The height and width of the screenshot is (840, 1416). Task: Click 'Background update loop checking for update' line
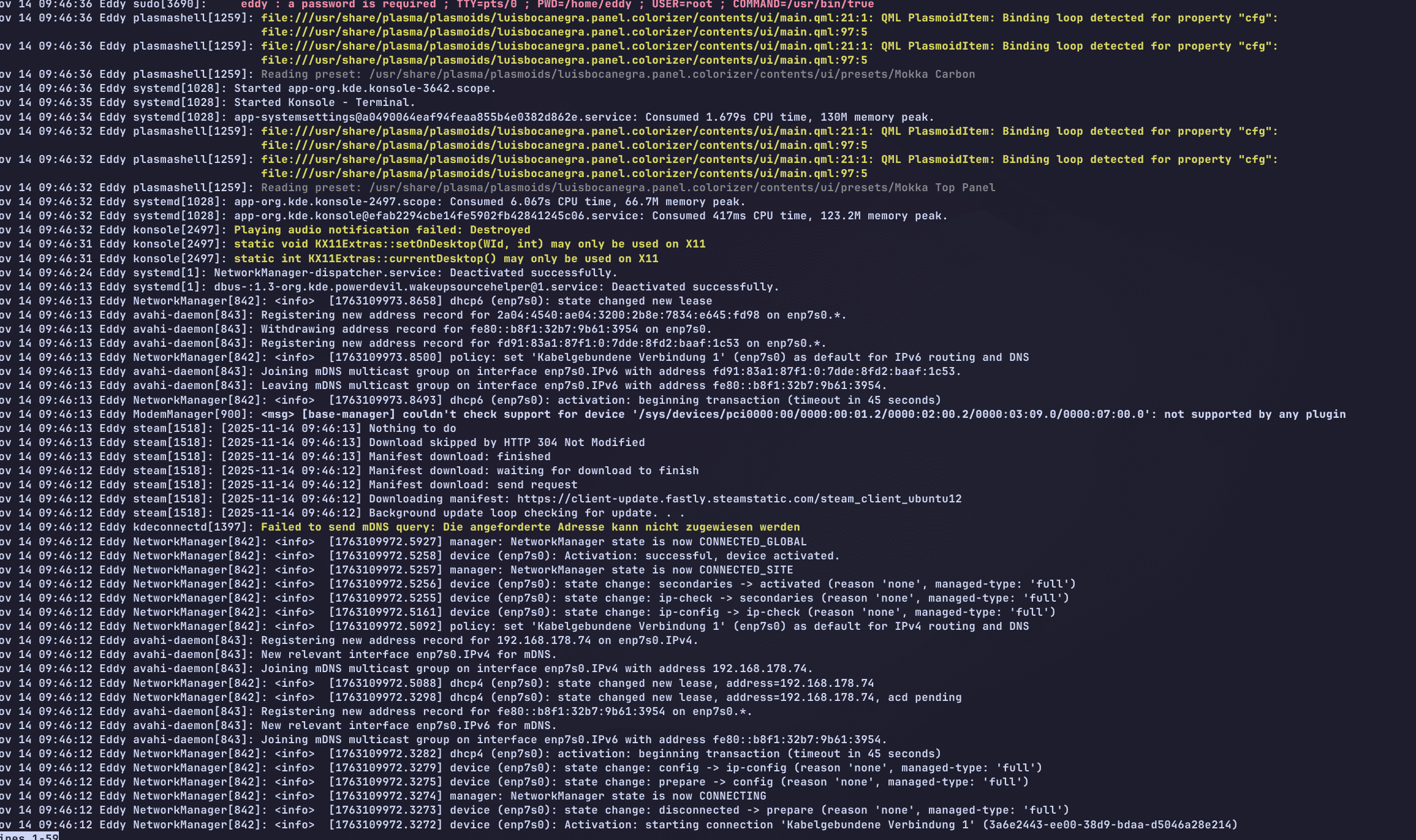pyautogui.click(x=526, y=513)
